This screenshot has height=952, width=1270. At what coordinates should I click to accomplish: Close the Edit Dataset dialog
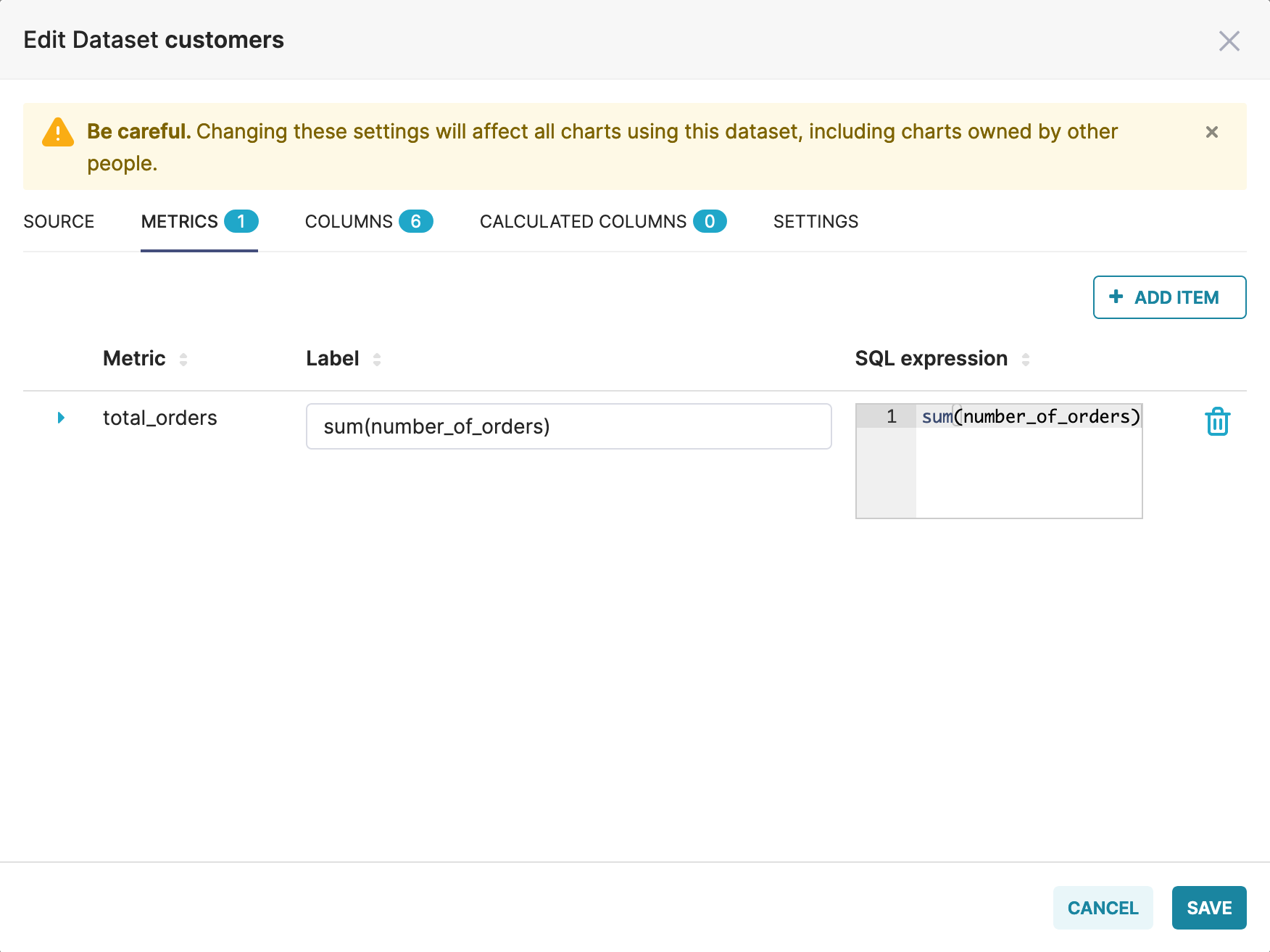point(1229,41)
